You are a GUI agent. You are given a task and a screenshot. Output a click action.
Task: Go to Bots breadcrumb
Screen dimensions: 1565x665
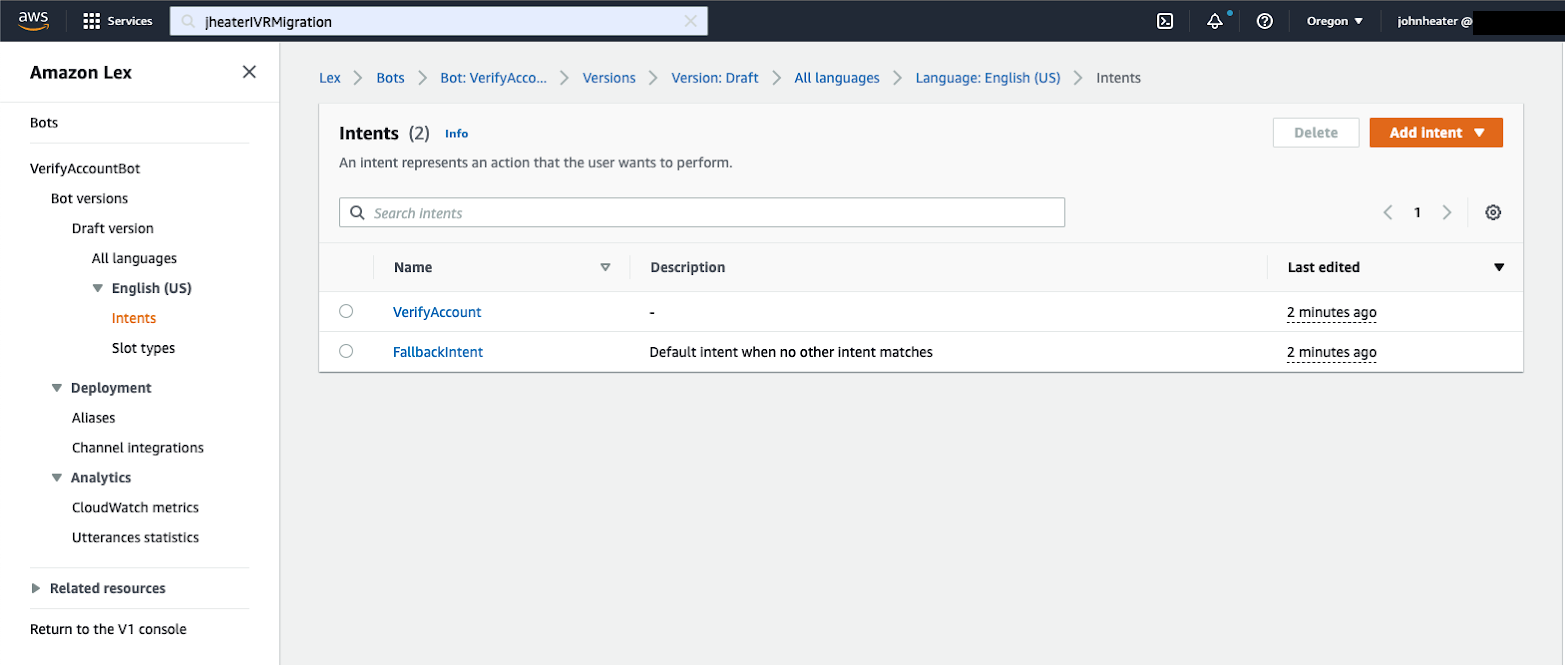390,77
